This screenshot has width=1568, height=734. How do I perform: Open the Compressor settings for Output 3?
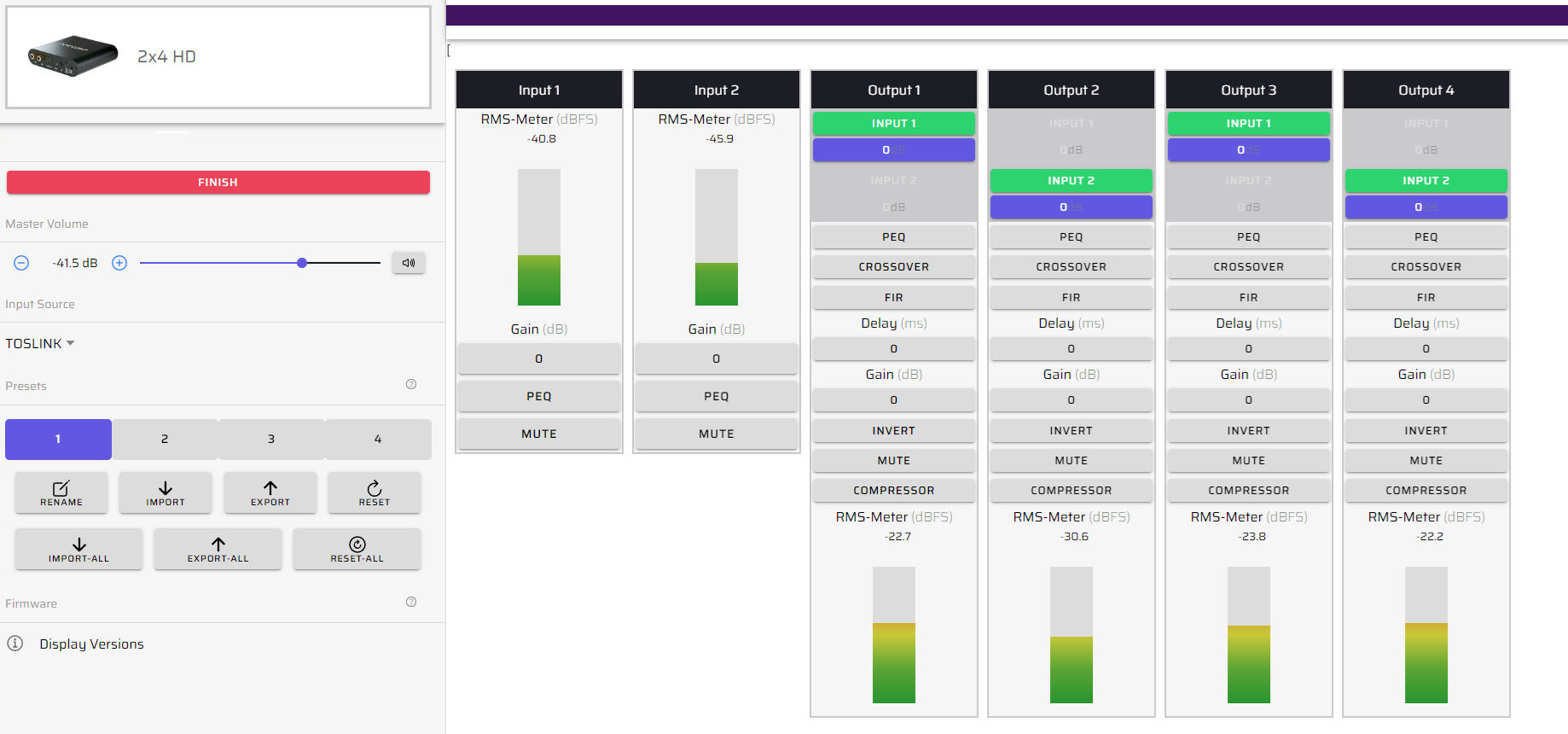pos(1248,490)
